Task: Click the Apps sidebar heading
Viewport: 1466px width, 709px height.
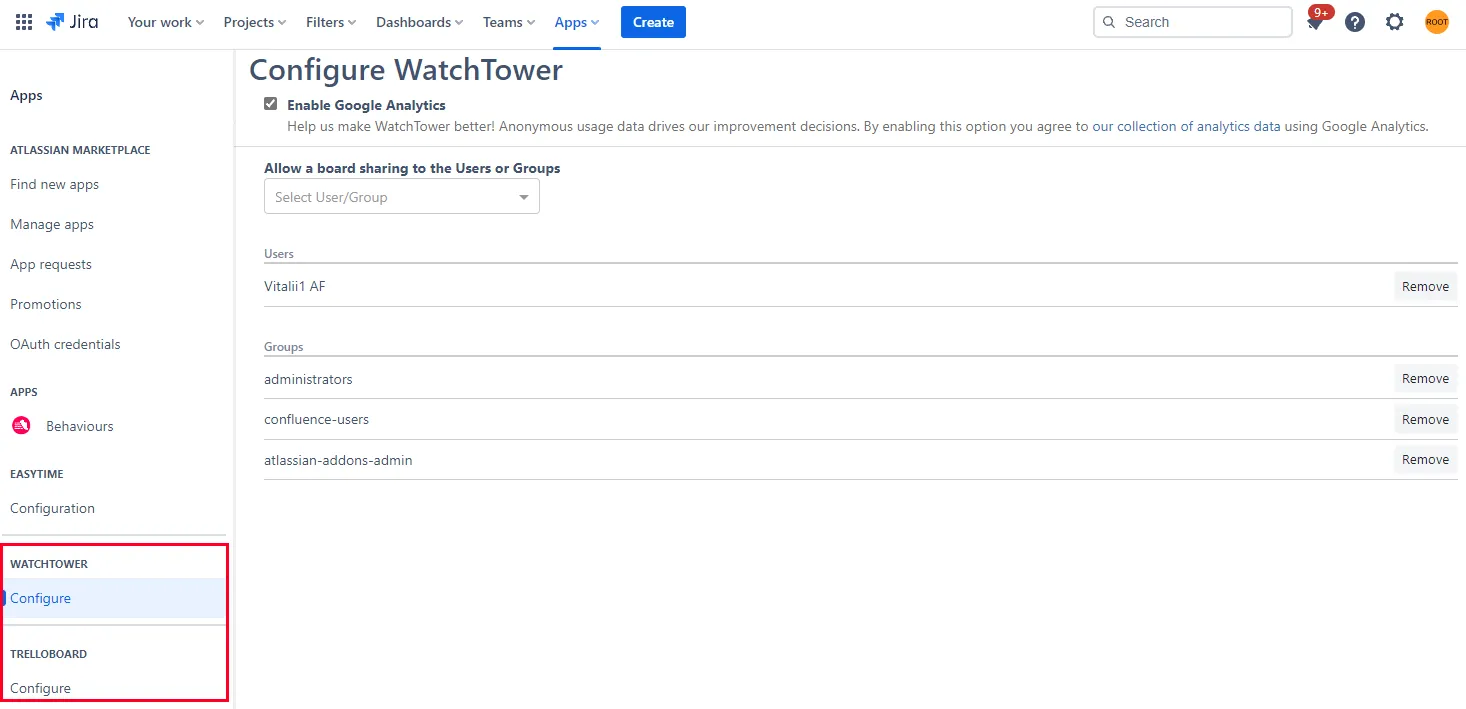Action: coord(26,95)
